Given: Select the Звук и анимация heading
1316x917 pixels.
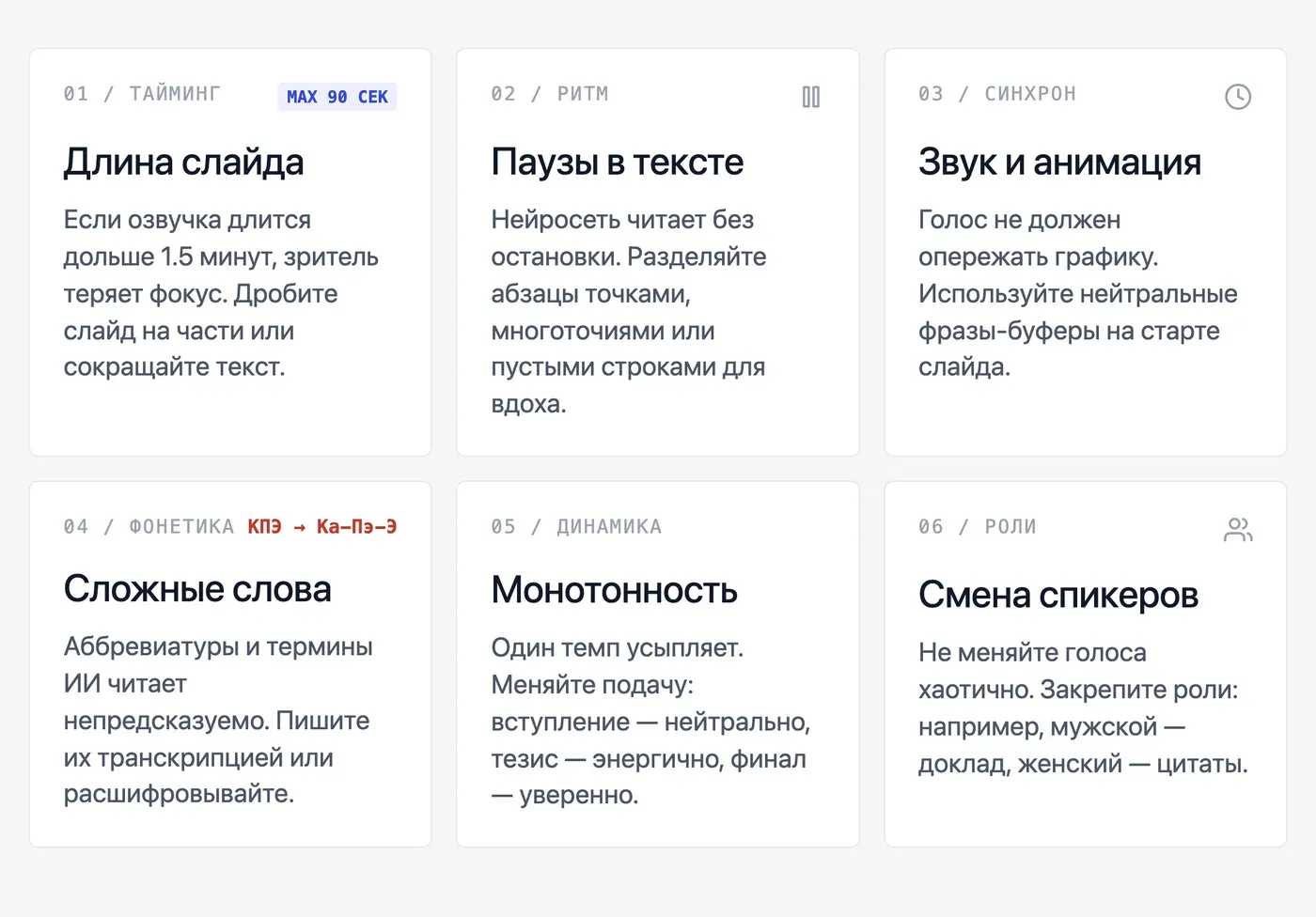Looking at the screenshot, I should [1060, 163].
